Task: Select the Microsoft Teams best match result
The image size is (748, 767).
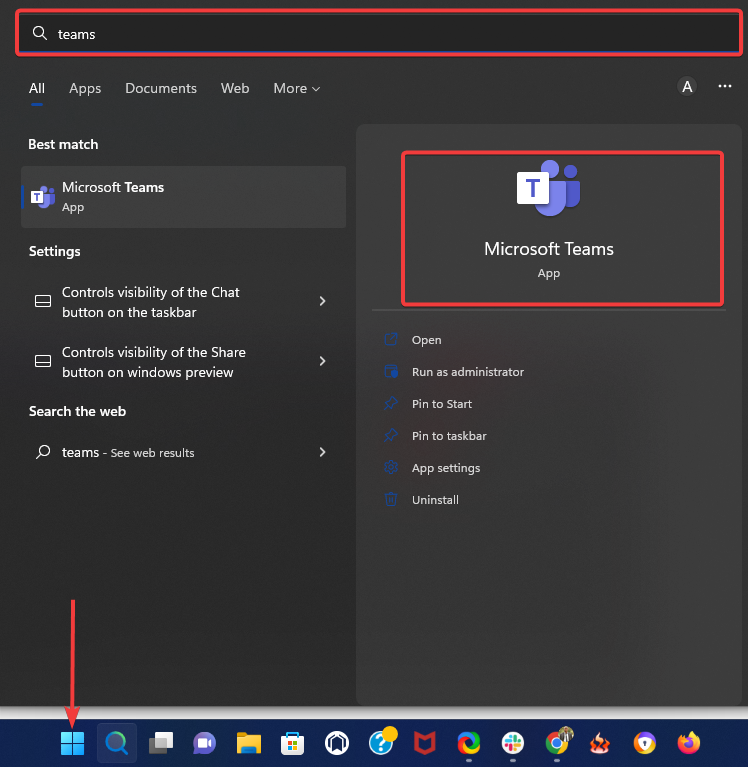Action: click(x=183, y=197)
